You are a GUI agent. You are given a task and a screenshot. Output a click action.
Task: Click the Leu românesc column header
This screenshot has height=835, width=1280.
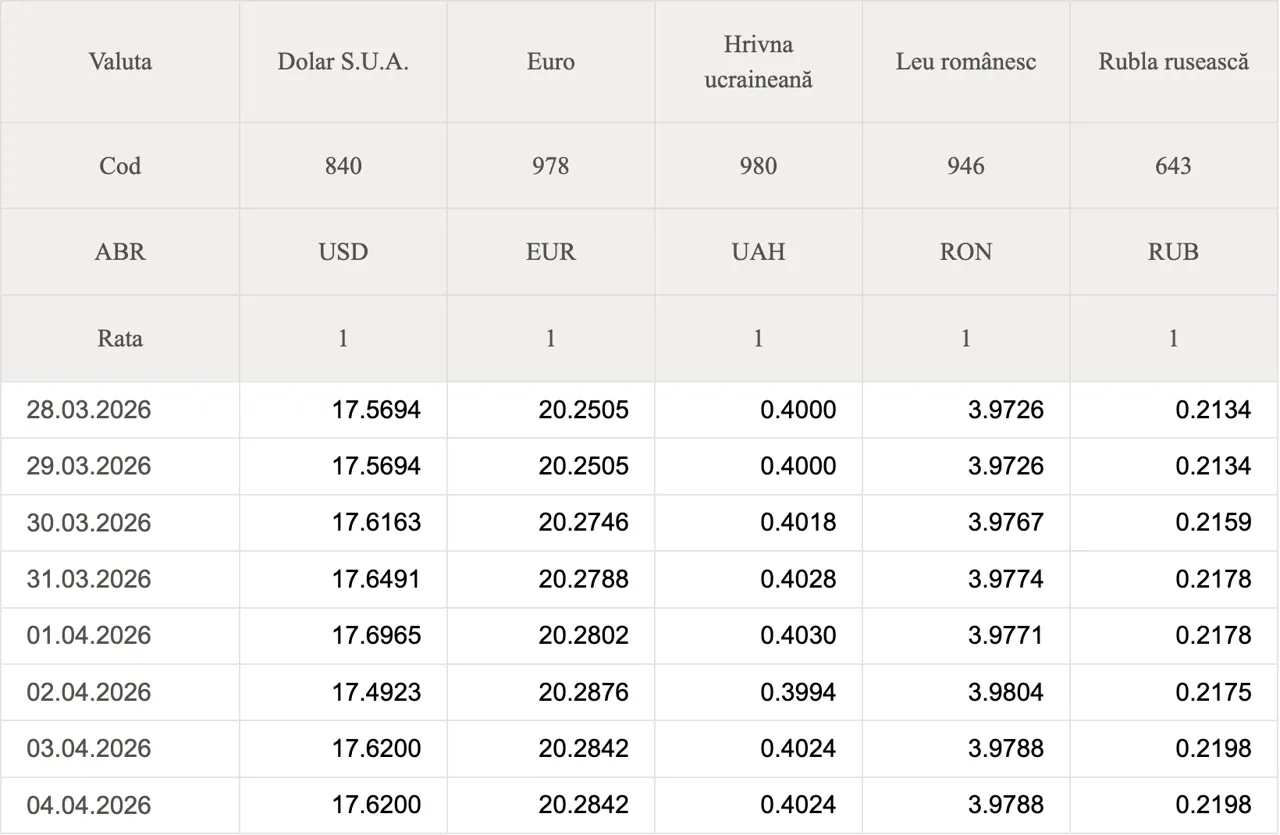pyautogui.click(x=966, y=62)
